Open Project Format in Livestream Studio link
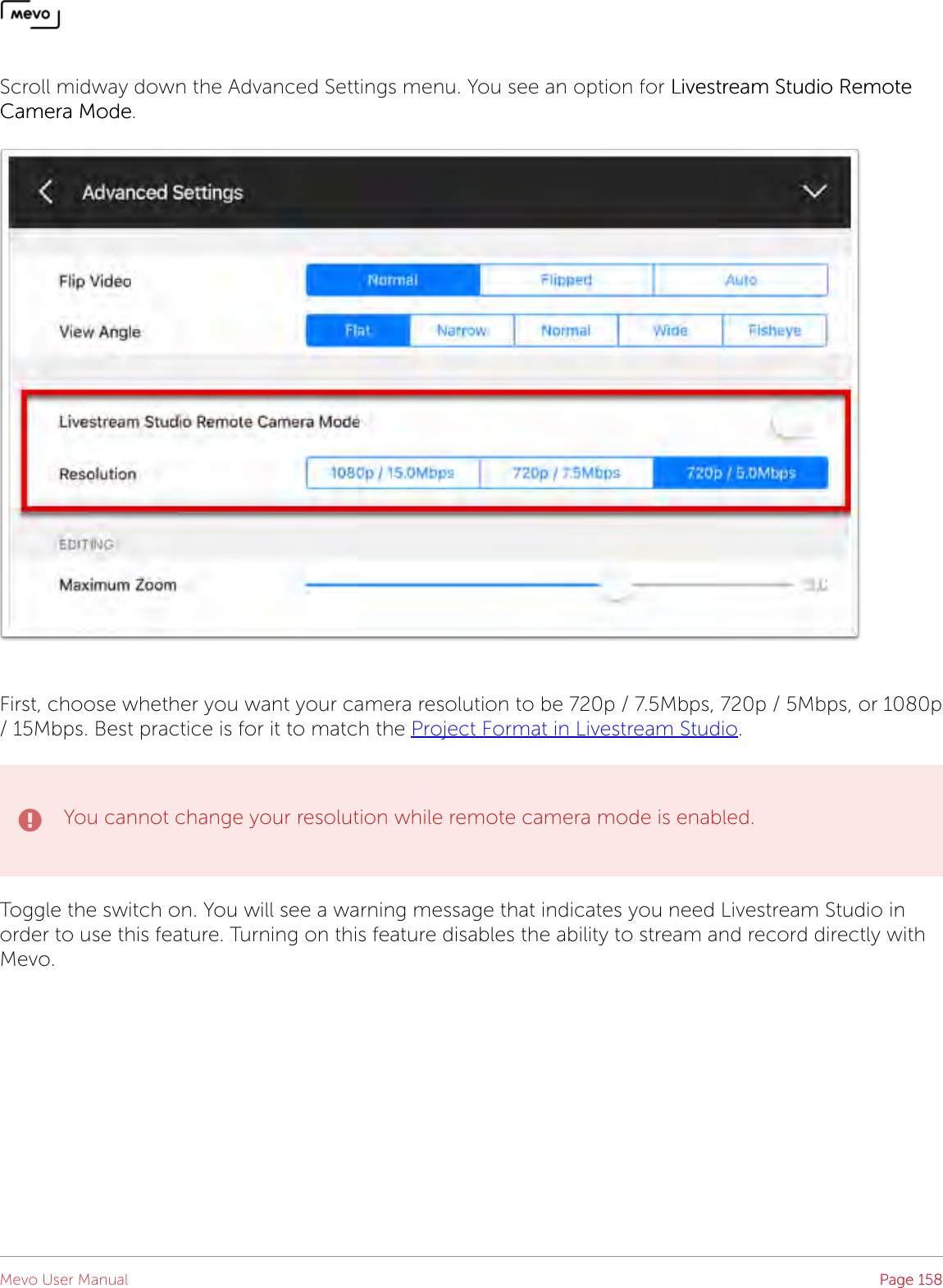943x1288 pixels. (x=575, y=729)
